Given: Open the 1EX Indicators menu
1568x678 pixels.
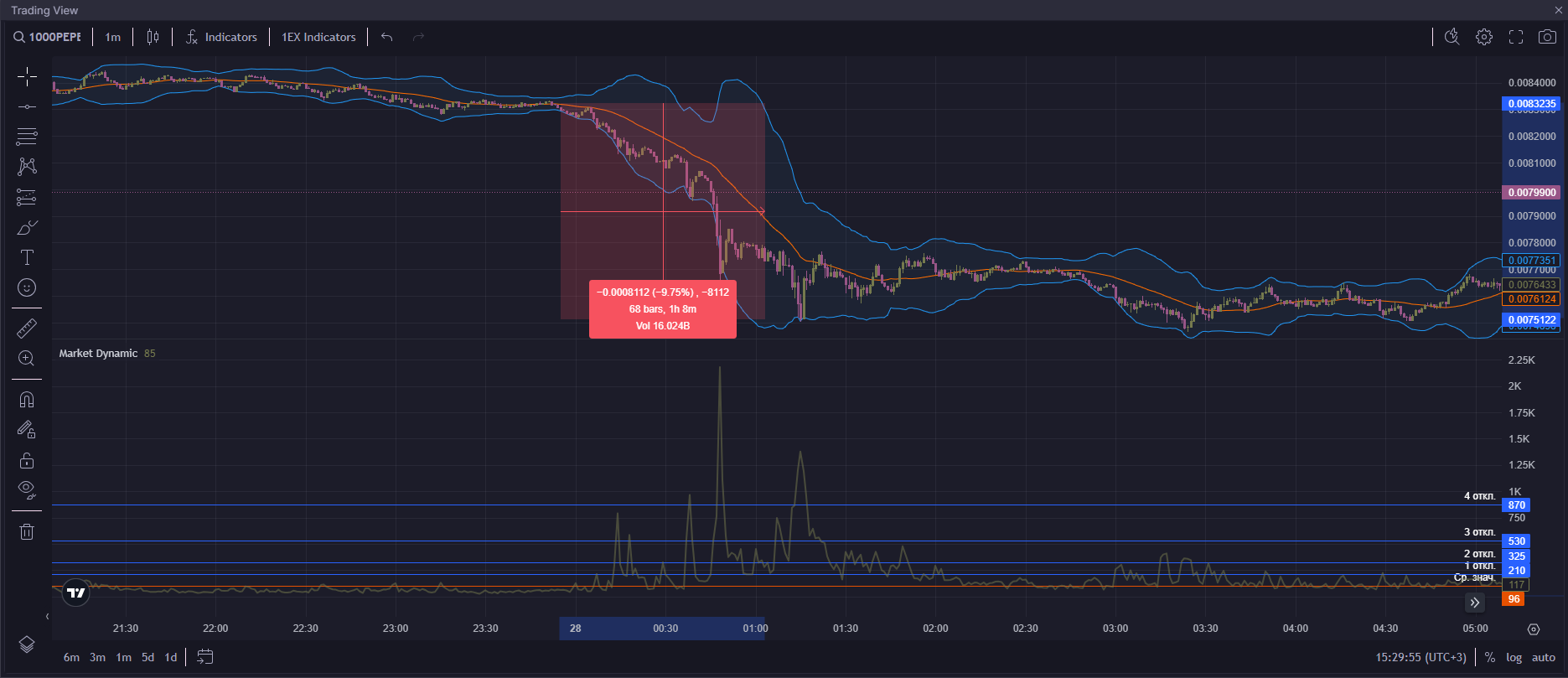Looking at the screenshot, I should click(318, 37).
